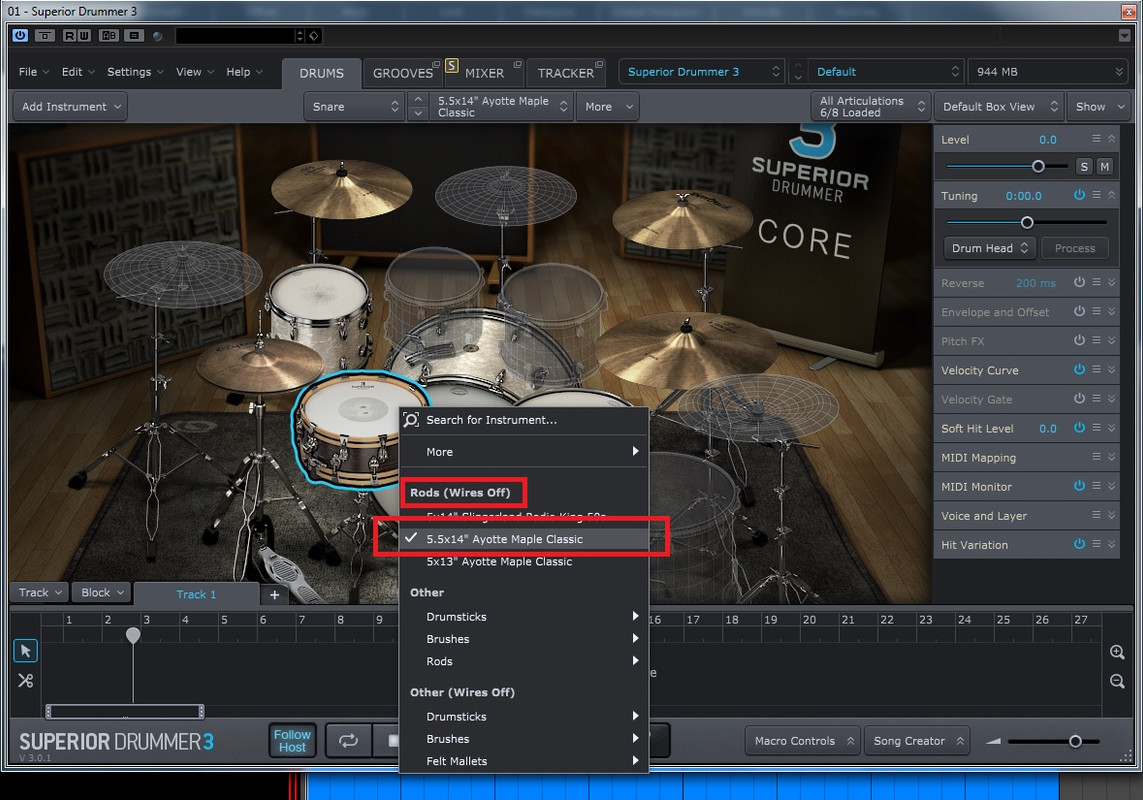Open the 5.5x14" Ayotte Maple Classic dropdown
The height and width of the screenshot is (800, 1143).
click(x=502, y=106)
